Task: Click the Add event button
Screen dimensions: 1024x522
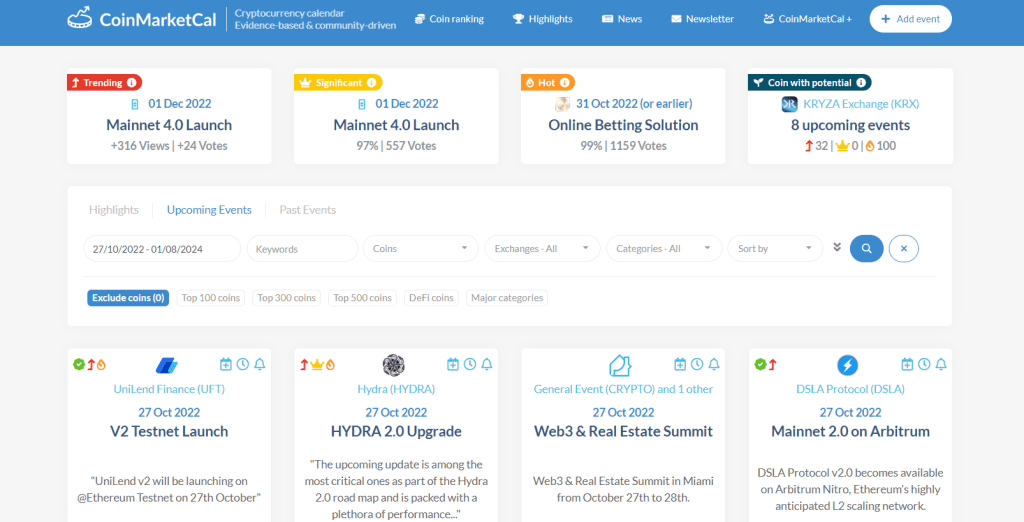Action: coord(910,19)
